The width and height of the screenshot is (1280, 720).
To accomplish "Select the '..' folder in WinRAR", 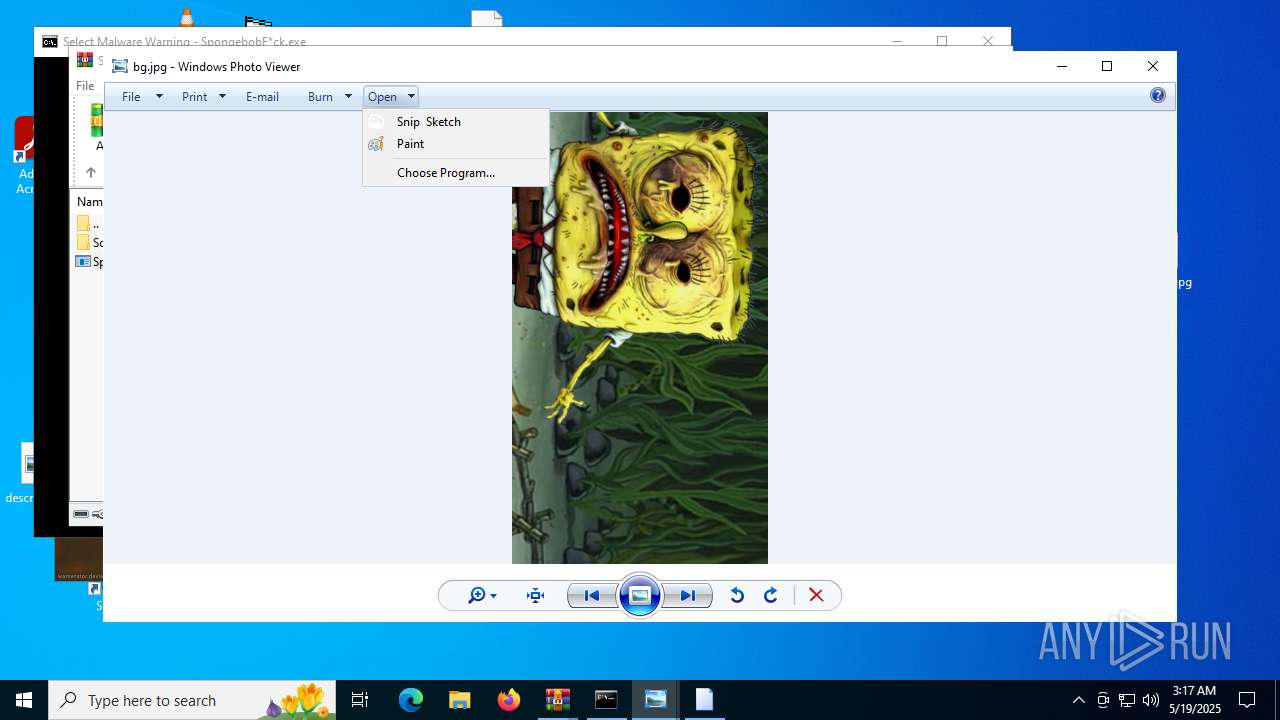I will (x=89, y=224).
